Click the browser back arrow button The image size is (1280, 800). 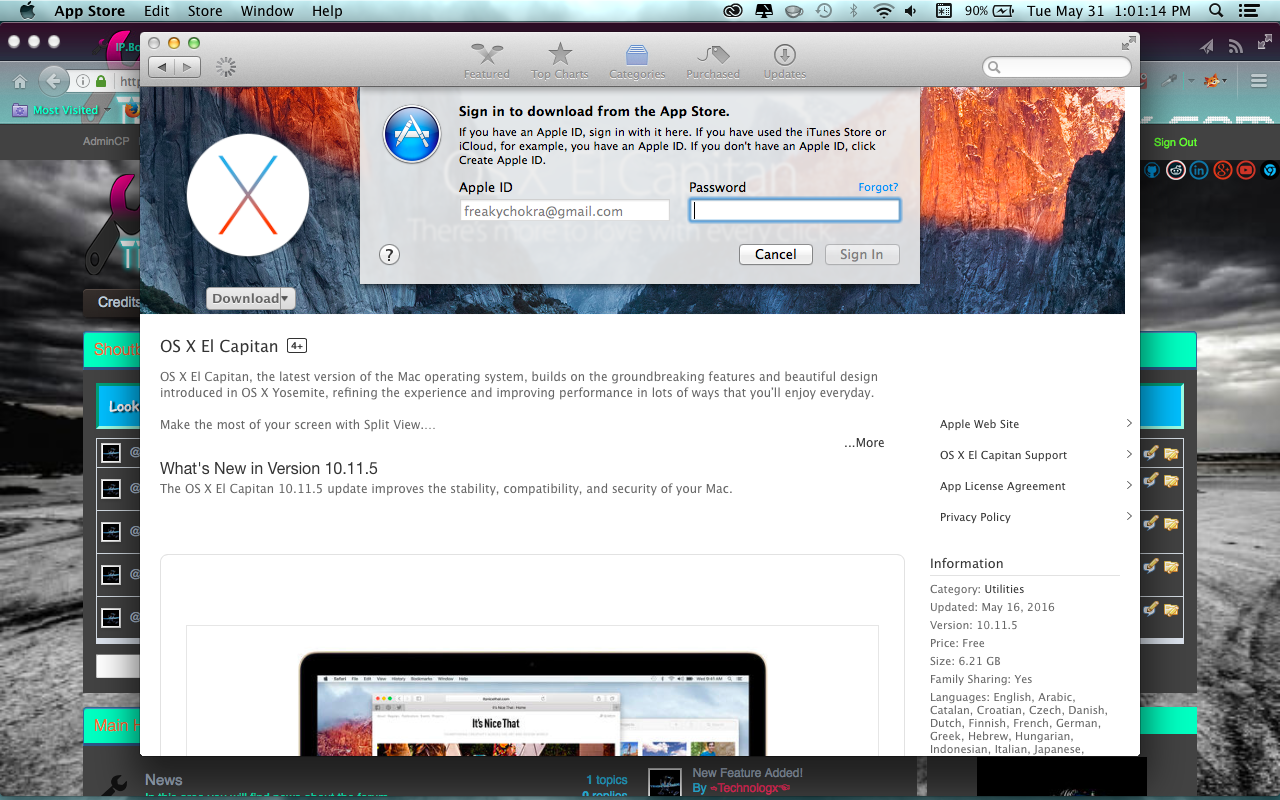tap(53, 81)
